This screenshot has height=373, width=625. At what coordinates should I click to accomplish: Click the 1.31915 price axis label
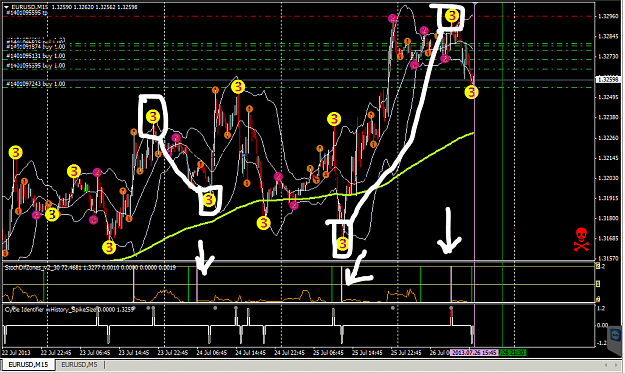point(608,198)
